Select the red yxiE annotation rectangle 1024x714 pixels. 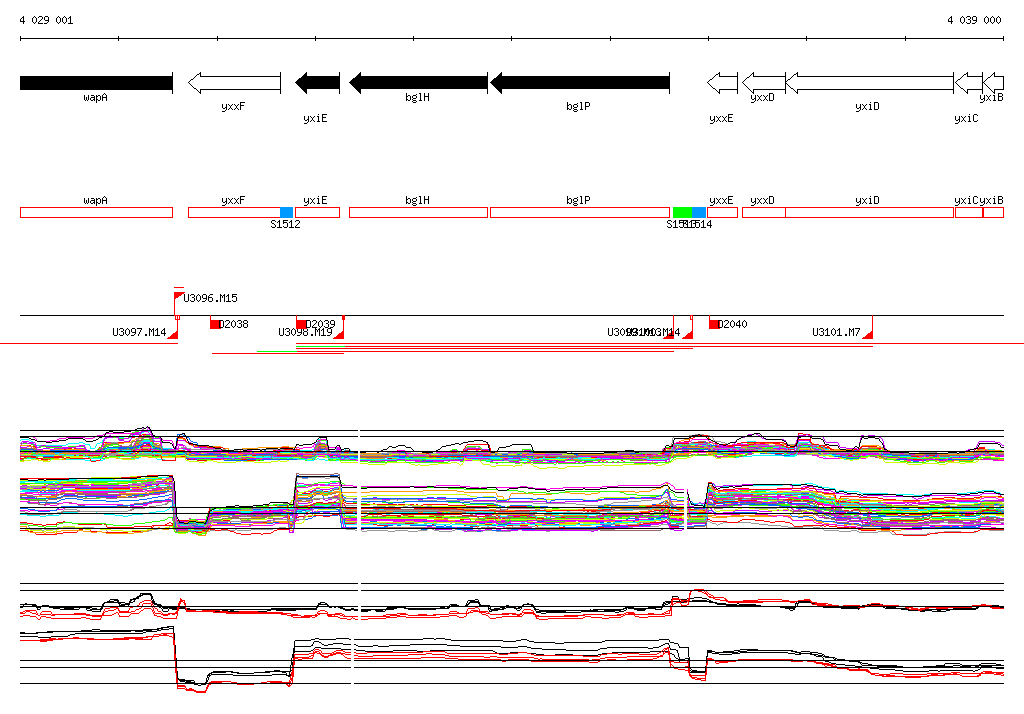317,212
